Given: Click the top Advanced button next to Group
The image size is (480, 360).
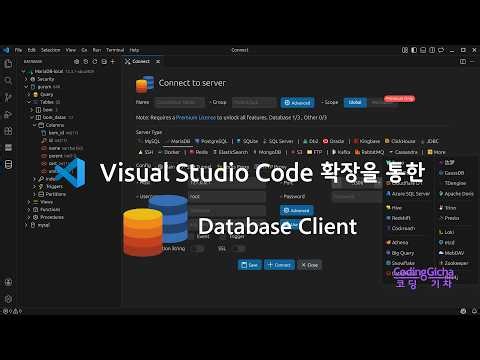Looking at the screenshot, I should click(x=298, y=103).
